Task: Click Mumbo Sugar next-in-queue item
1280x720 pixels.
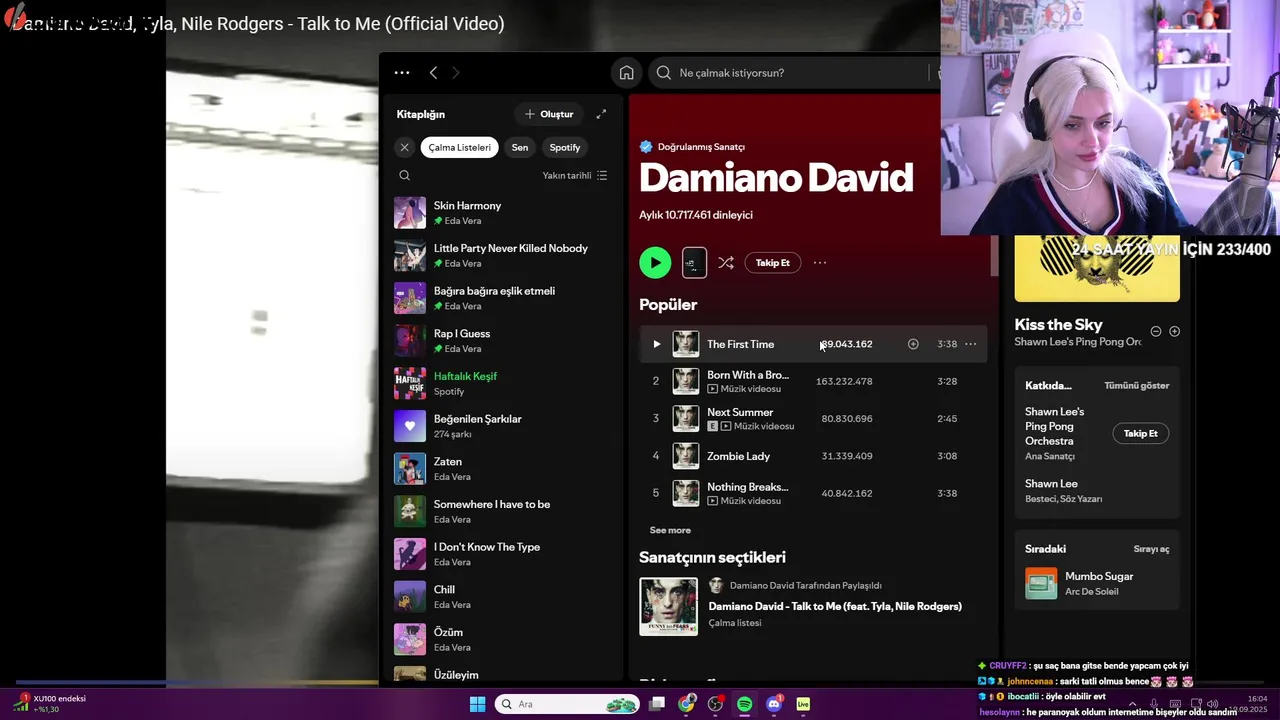Action: pos(1097,583)
